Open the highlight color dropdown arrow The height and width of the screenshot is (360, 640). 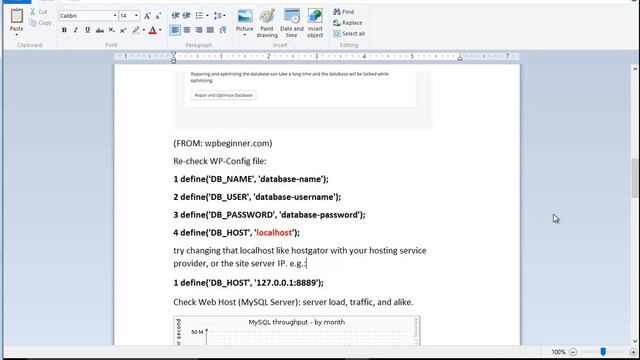tap(144, 30)
